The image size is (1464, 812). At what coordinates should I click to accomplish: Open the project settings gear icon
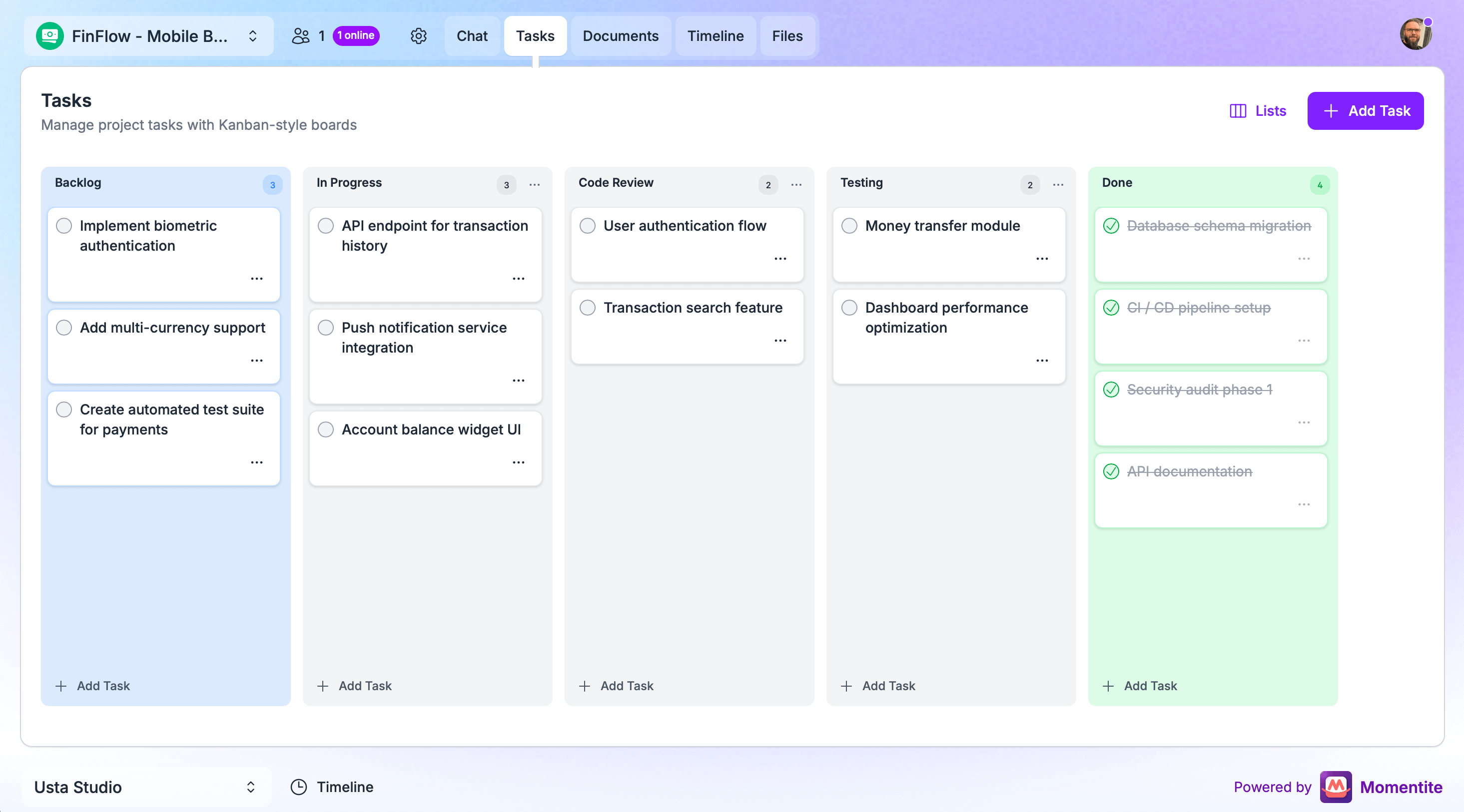[x=418, y=36]
